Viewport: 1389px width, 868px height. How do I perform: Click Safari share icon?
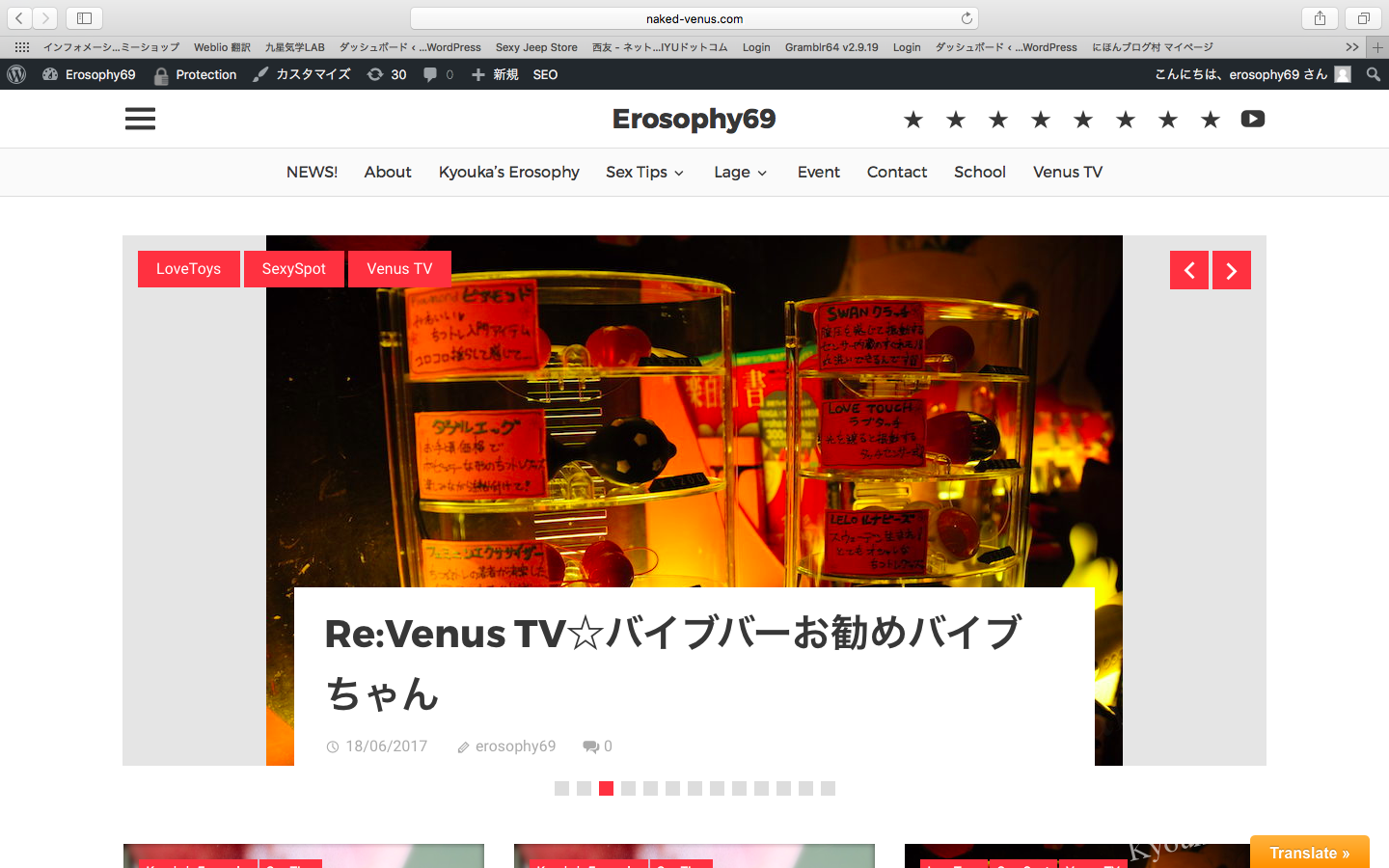tap(1320, 18)
